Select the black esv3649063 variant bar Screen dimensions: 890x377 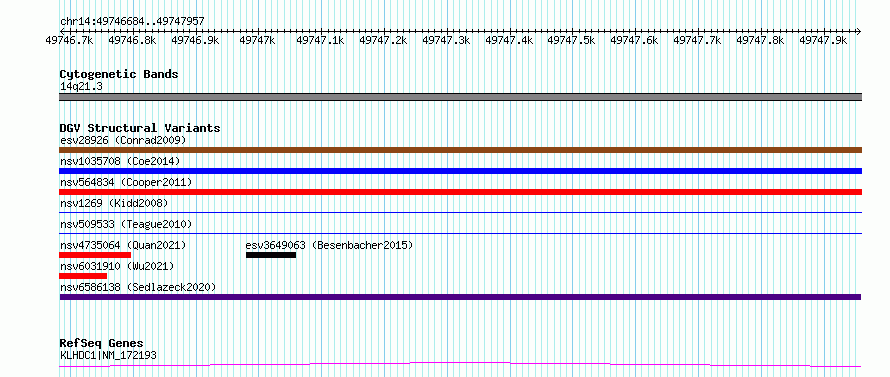point(271,255)
